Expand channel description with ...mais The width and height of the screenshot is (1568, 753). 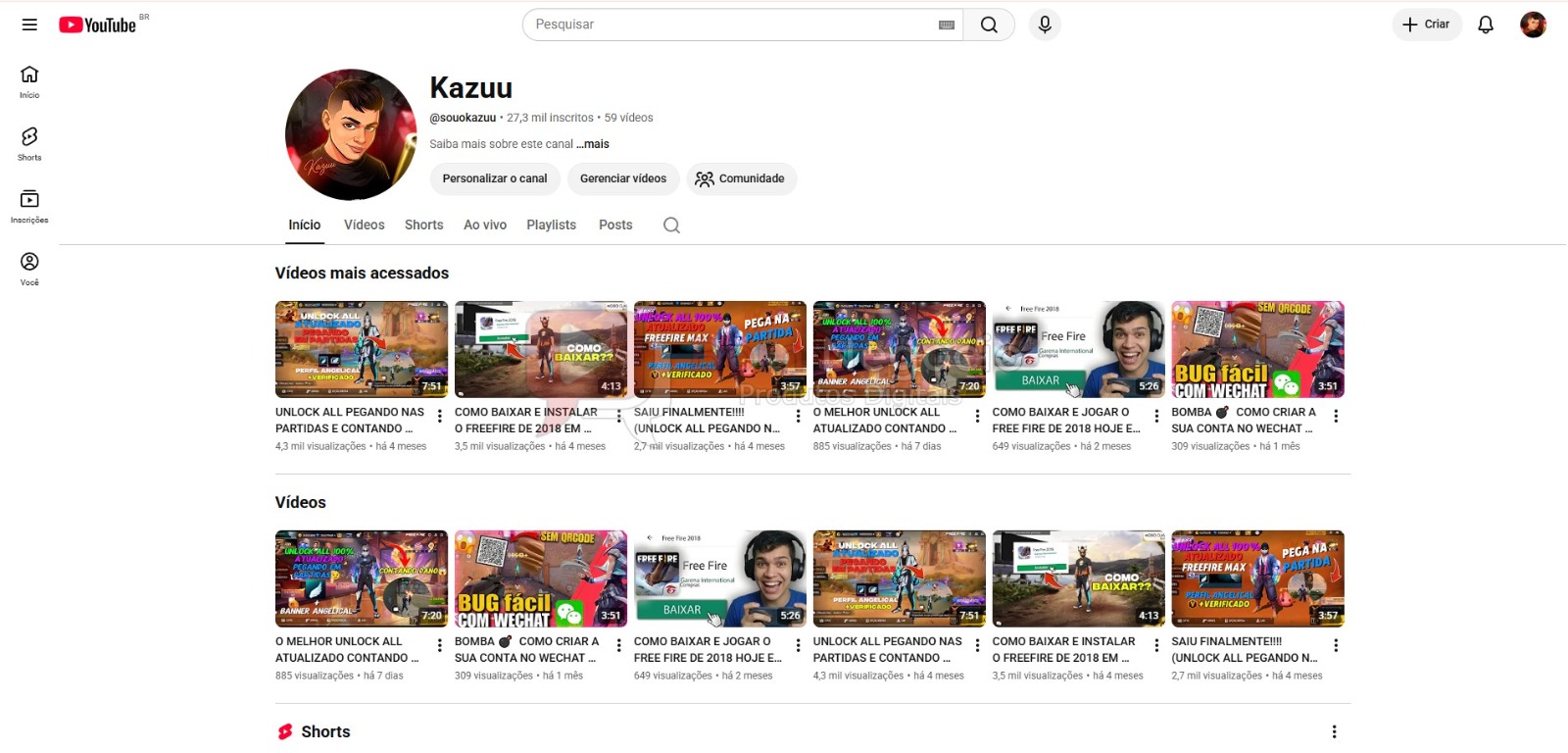coord(593,144)
